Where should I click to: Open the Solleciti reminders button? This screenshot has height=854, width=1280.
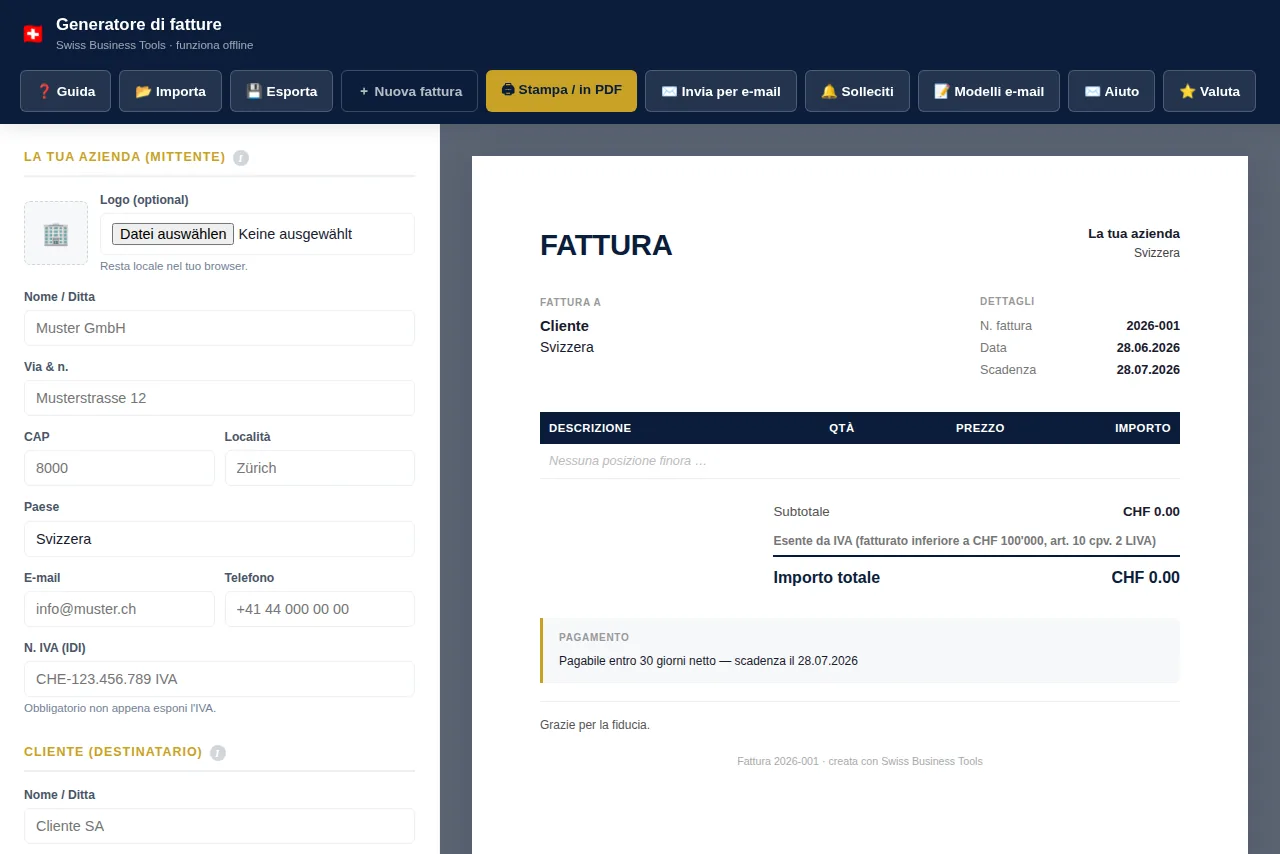857,91
